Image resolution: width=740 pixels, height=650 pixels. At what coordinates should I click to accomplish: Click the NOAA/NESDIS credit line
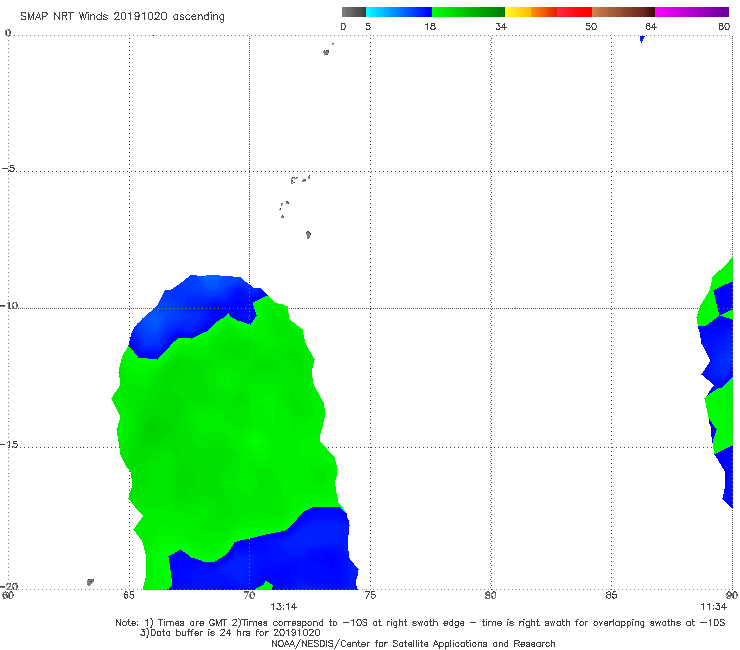pos(413,643)
